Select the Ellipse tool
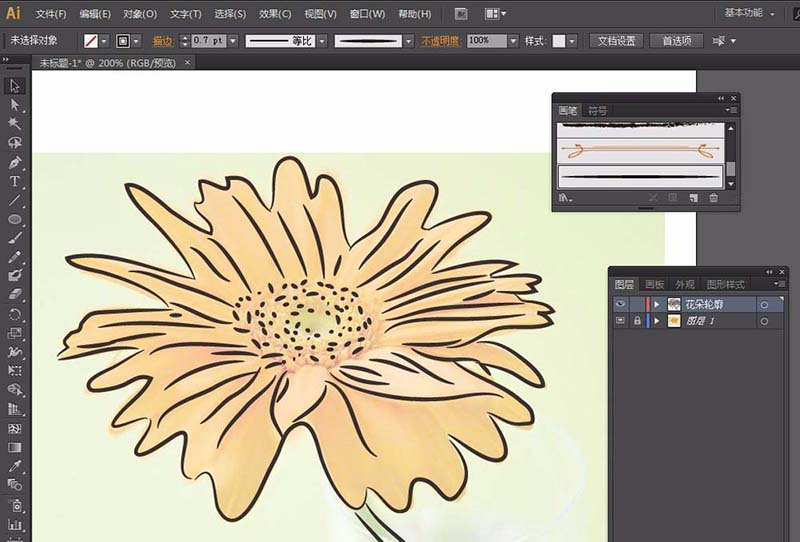 (x=15, y=219)
